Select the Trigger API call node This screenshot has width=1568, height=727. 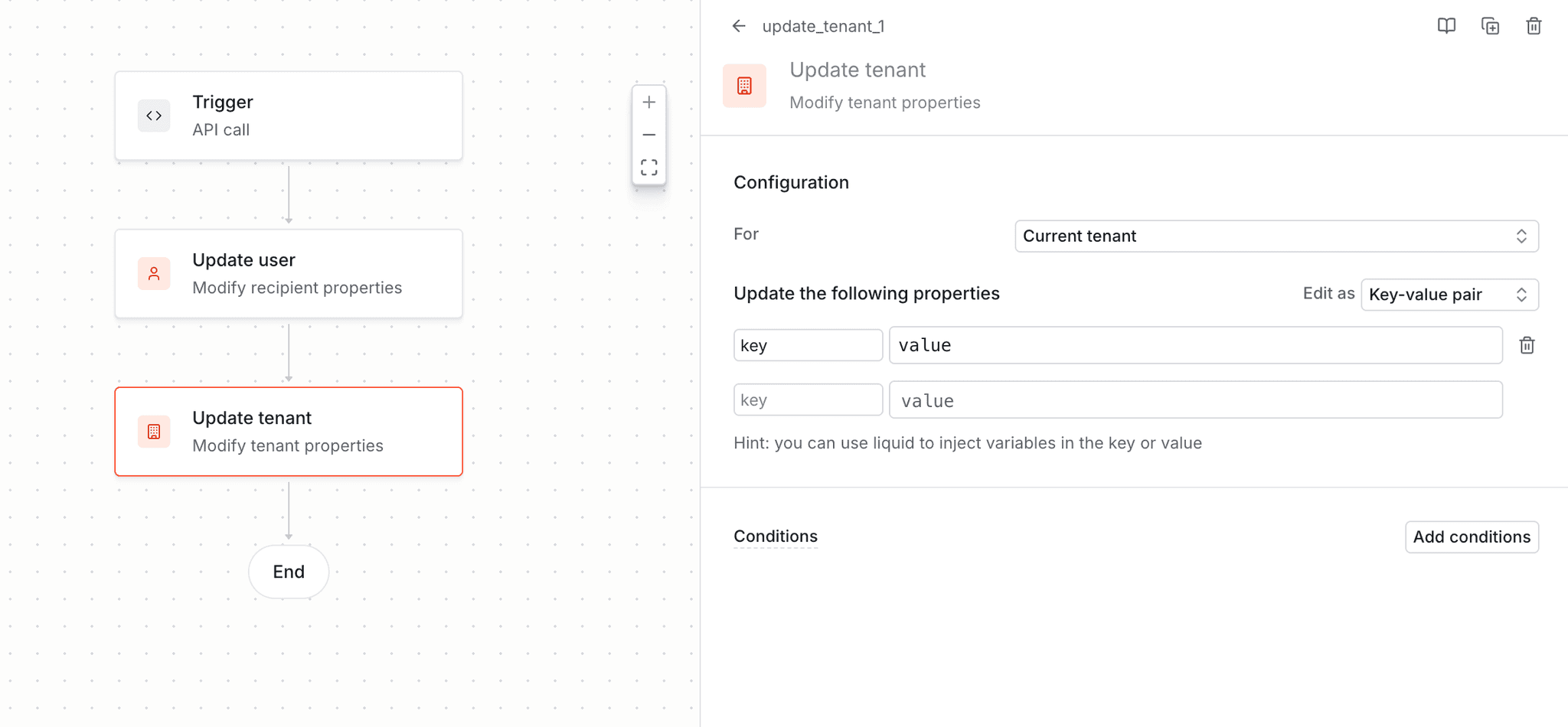(x=289, y=116)
